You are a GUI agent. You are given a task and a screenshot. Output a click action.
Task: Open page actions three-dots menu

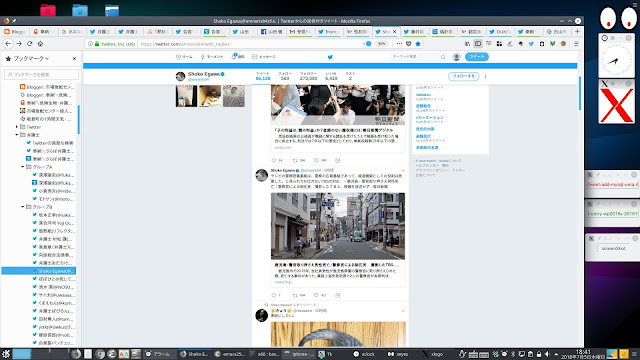(399, 44)
